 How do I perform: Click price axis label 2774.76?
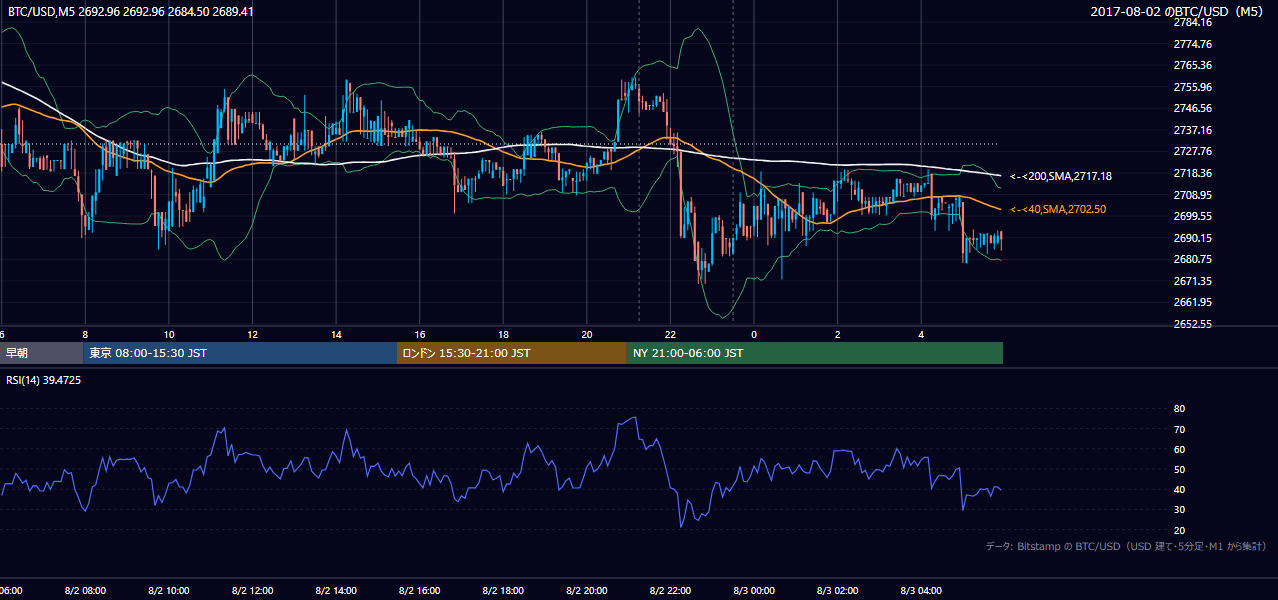pos(1192,44)
